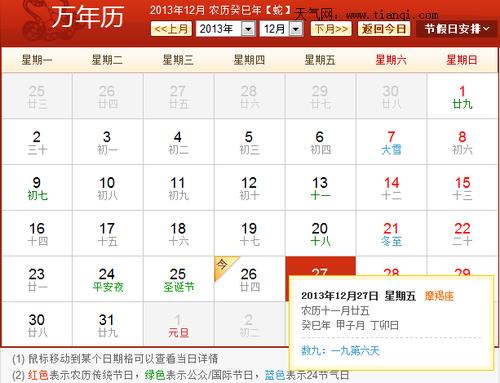The image size is (500, 383).
Task: Select December 8 初六 cell
Action: [462, 142]
